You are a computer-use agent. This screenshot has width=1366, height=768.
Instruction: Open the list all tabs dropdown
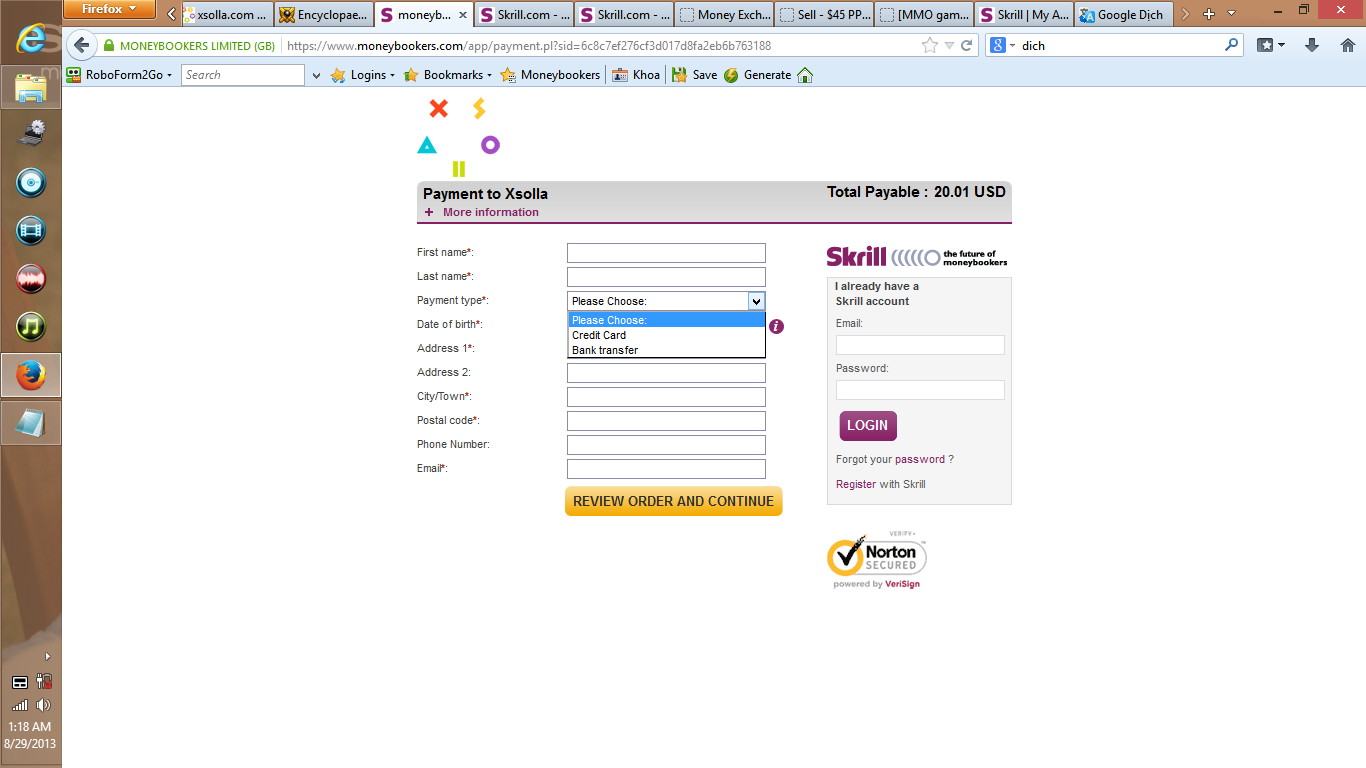click(1231, 14)
